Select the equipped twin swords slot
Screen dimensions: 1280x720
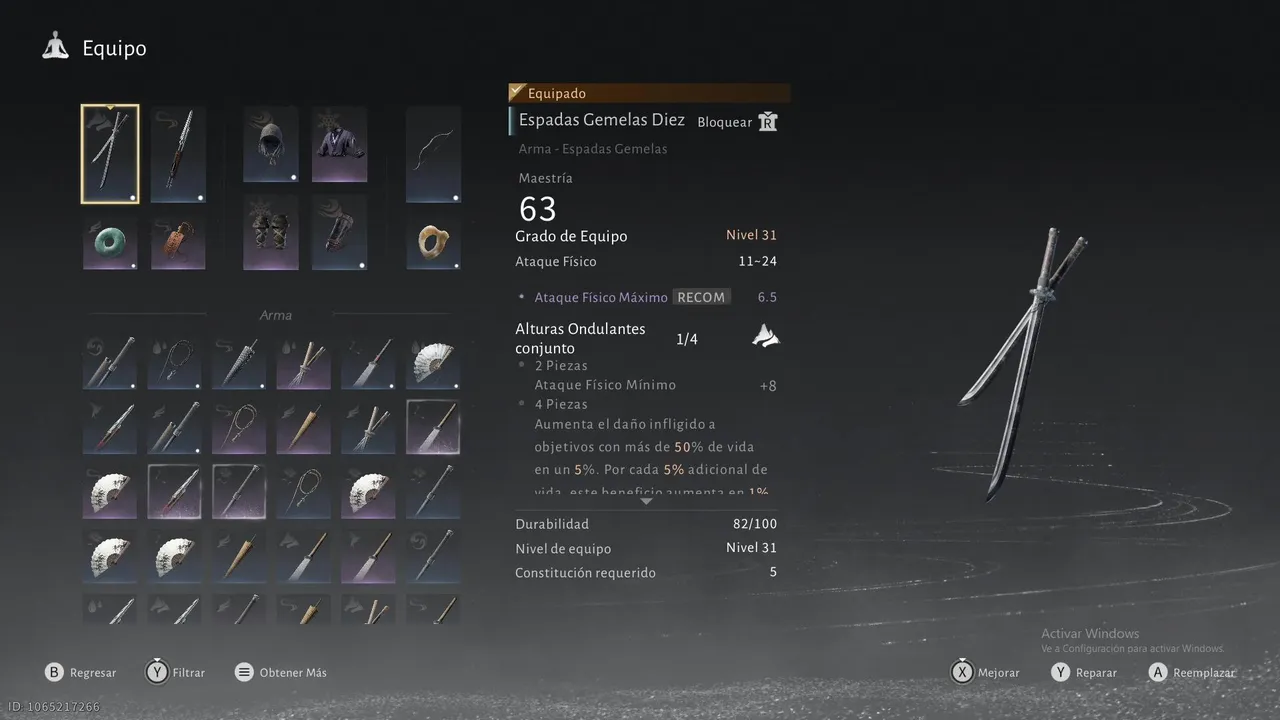tap(110, 154)
